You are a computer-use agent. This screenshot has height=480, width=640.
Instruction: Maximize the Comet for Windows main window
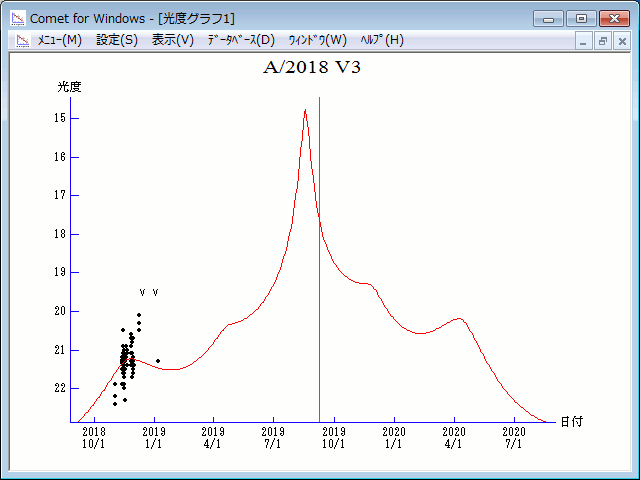pyautogui.click(x=579, y=18)
